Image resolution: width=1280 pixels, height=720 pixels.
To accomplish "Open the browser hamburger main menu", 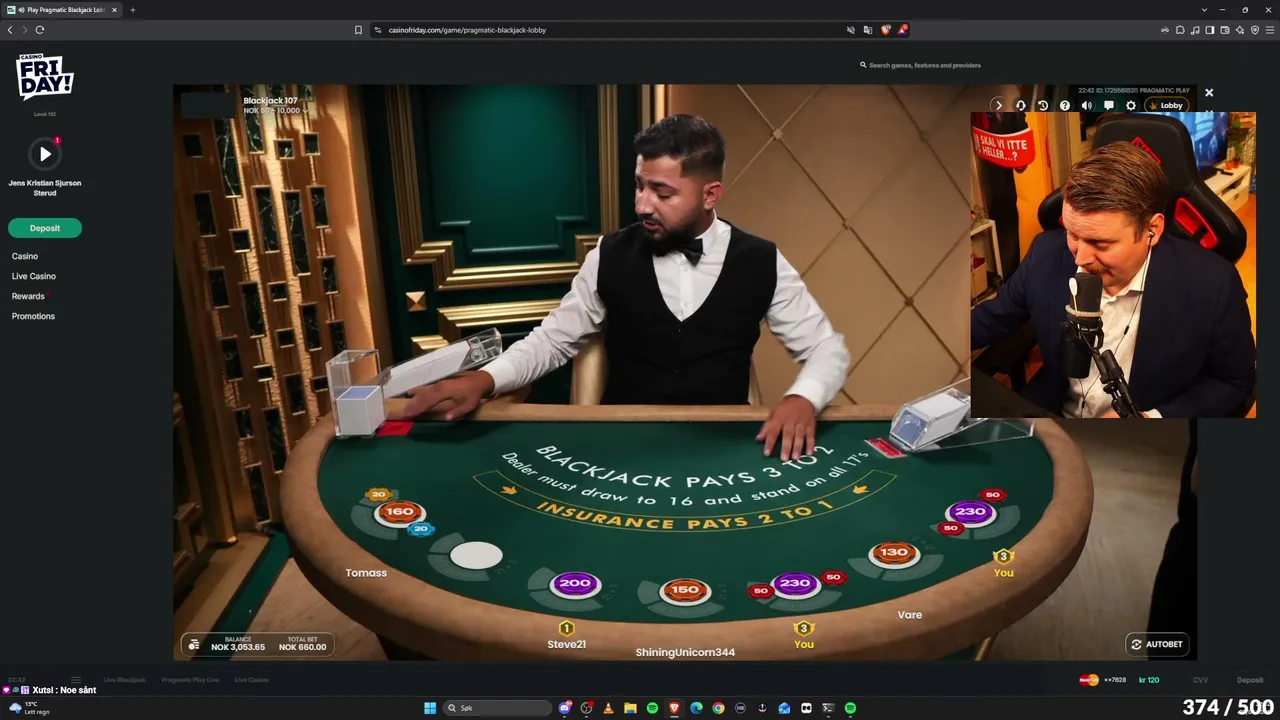I will pos(1270,30).
